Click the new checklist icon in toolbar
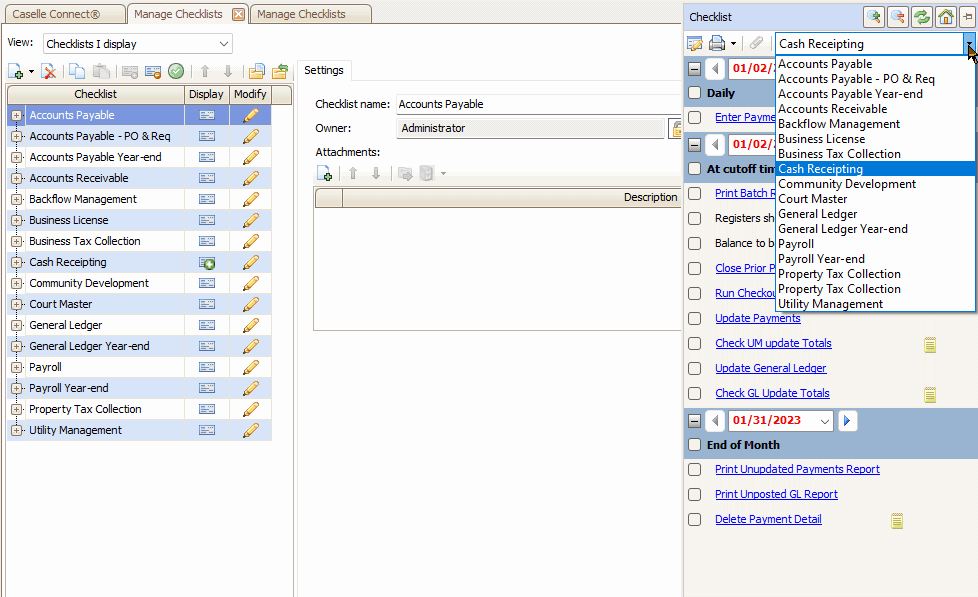Screen dimensions: 978x597 [x=16, y=71]
